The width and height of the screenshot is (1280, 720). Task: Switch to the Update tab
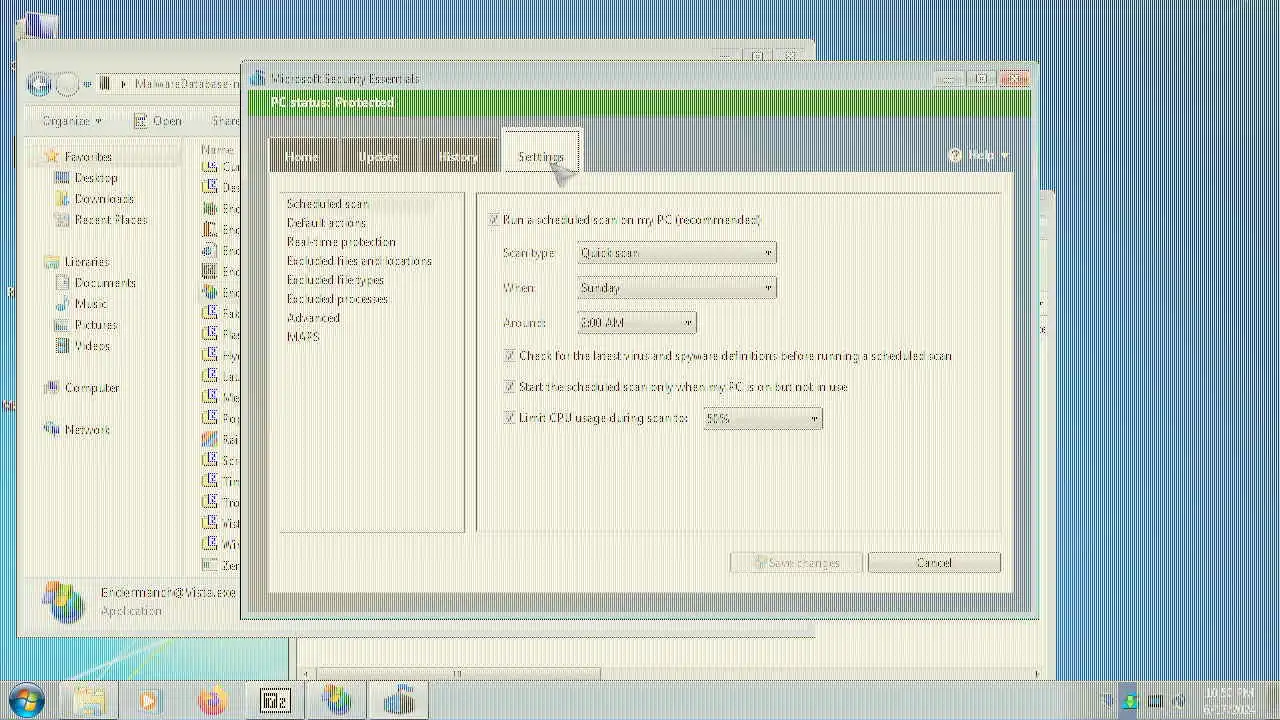click(378, 157)
